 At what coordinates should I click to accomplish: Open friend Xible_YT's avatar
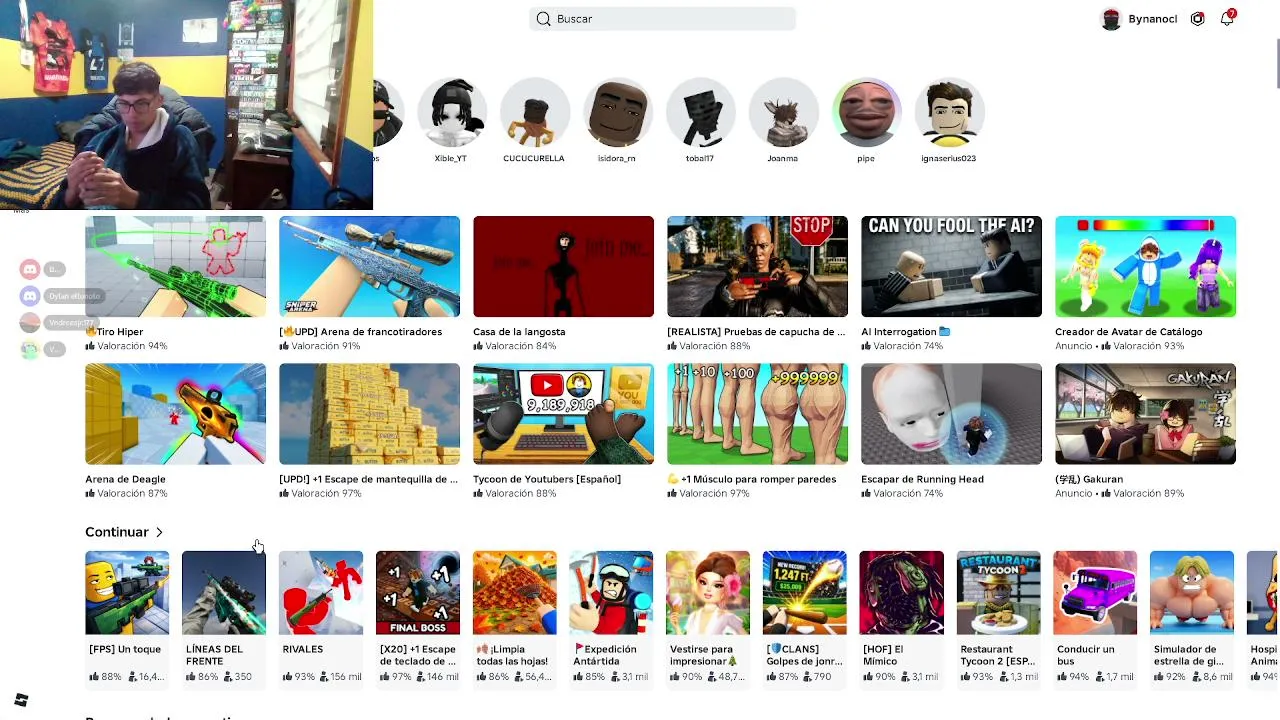[451, 113]
